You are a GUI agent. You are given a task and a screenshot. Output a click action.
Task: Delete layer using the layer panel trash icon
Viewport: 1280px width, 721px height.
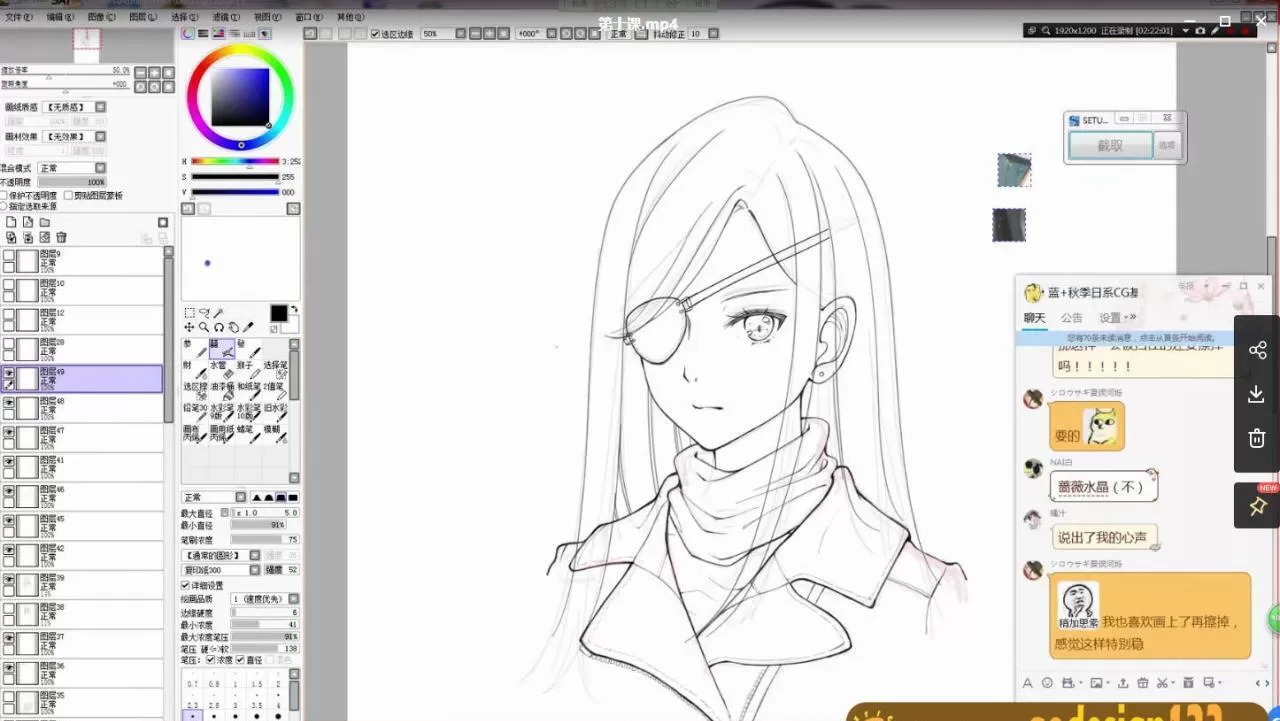click(x=61, y=237)
